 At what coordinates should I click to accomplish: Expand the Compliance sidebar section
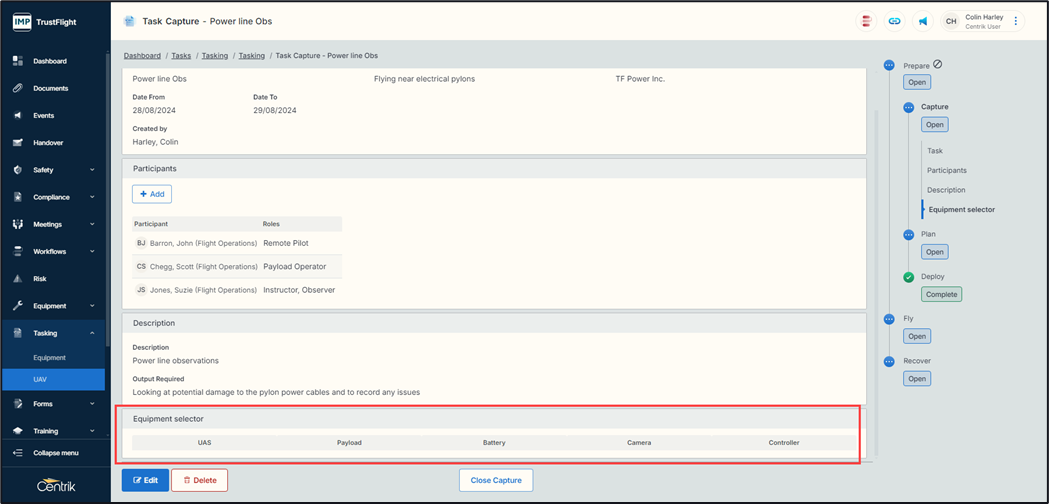92,197
